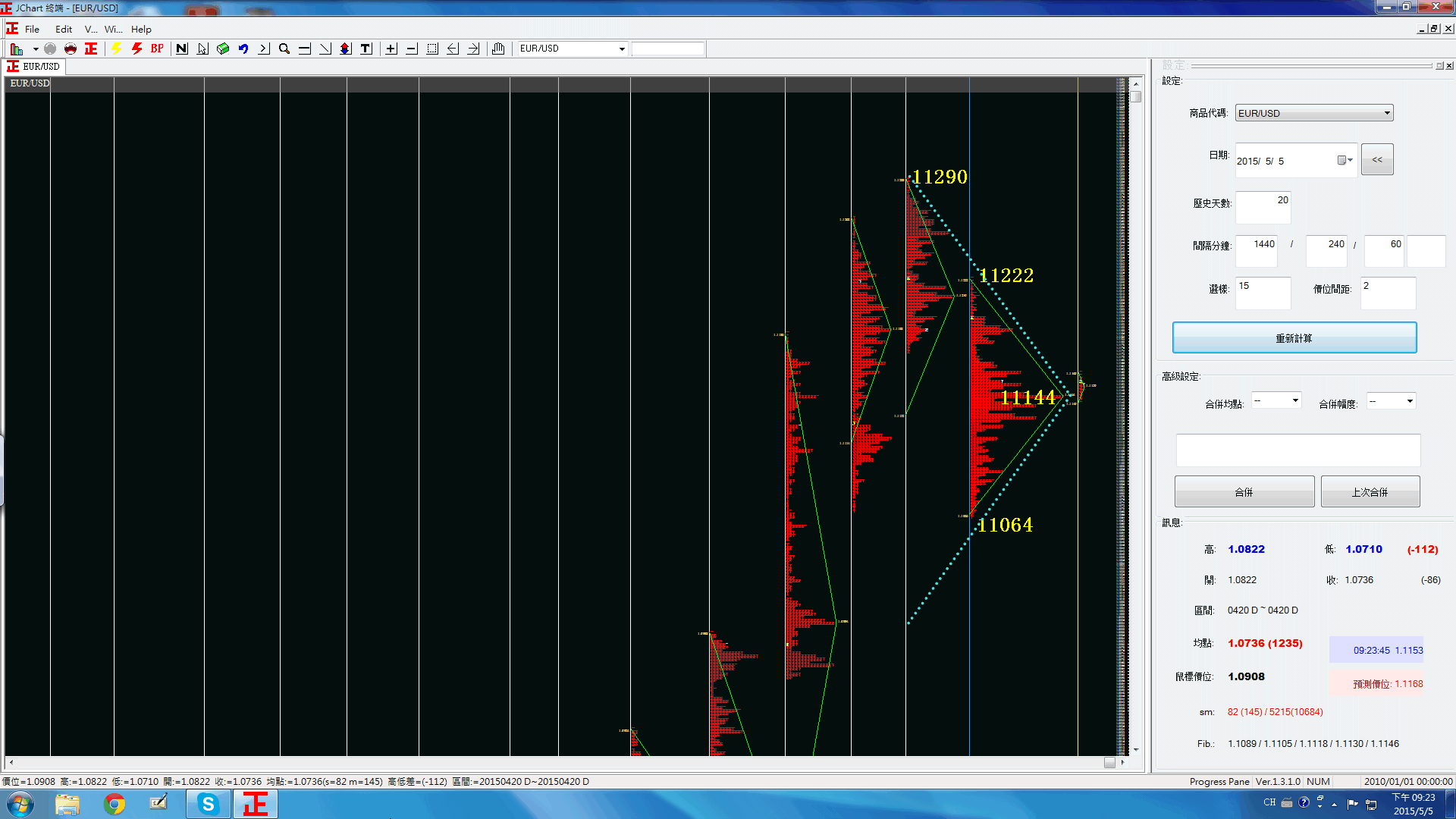The width and height of the screenshot is (1456, 819).
Task: Click the bold N toolbar icon
Action: pos(182,49)
